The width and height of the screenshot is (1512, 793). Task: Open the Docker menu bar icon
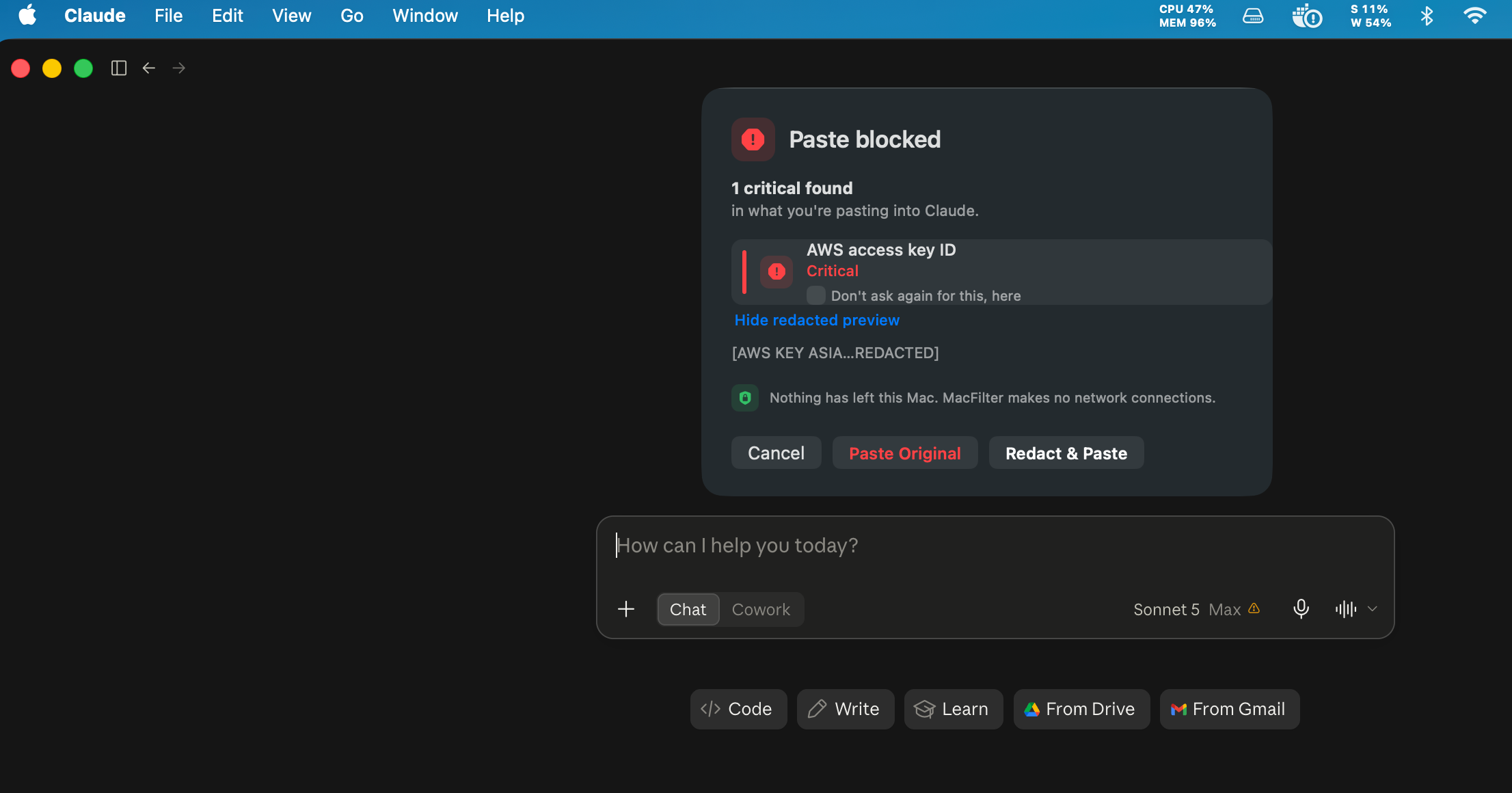pyautogui.click(x=1307, y=16)
